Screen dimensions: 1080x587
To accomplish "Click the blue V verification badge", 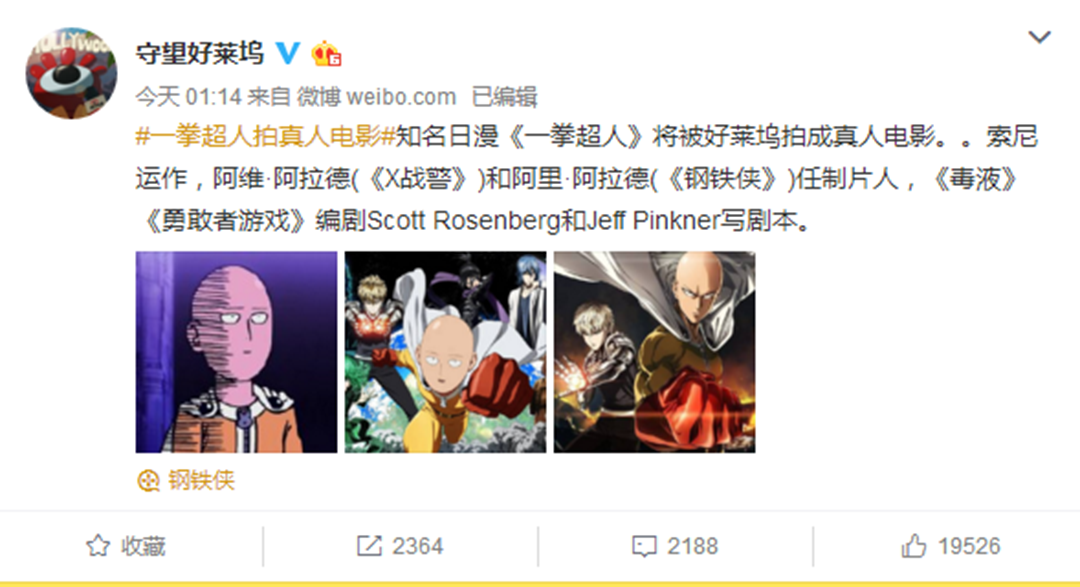I will click(x=287, y=53).
